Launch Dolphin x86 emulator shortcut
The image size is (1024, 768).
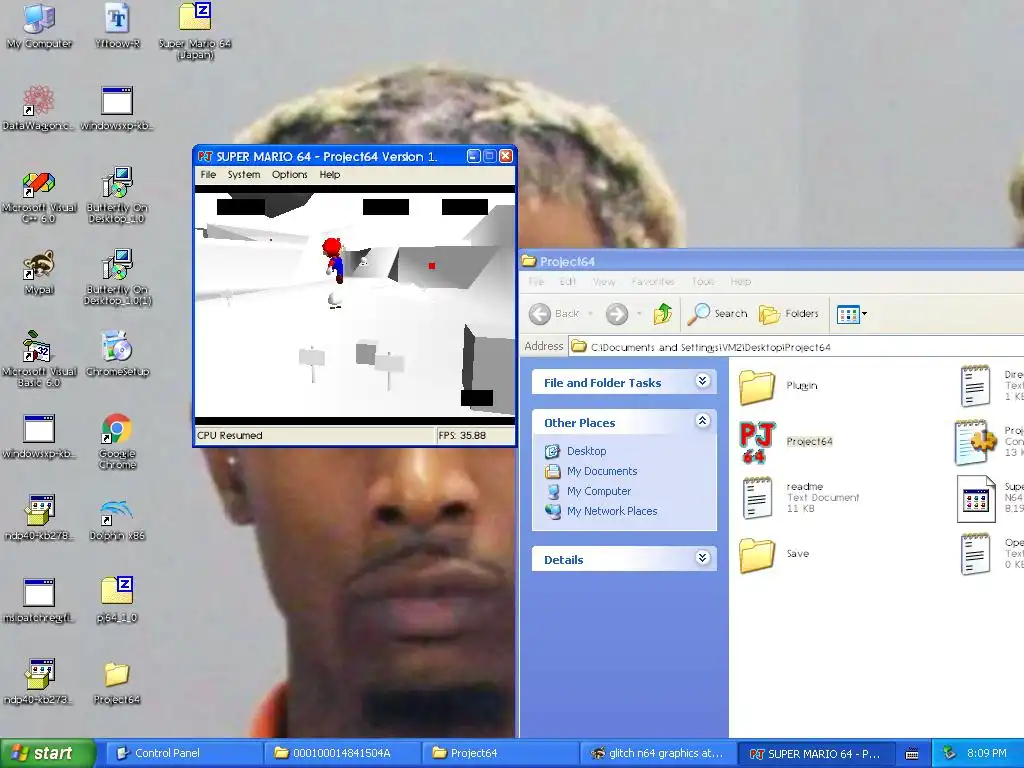click(x=117, y=519)
